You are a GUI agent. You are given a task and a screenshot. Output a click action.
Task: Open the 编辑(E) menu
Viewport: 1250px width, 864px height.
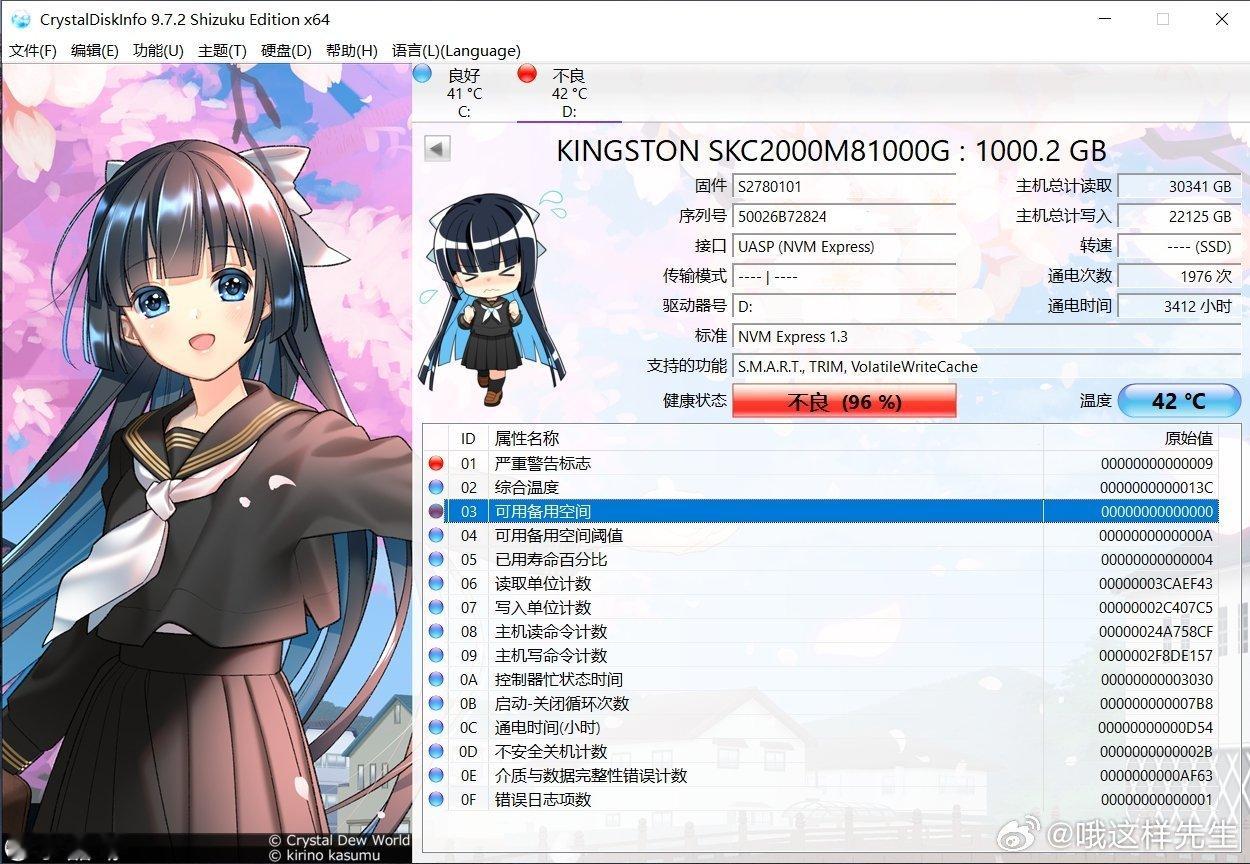click(x=94, y=50)
